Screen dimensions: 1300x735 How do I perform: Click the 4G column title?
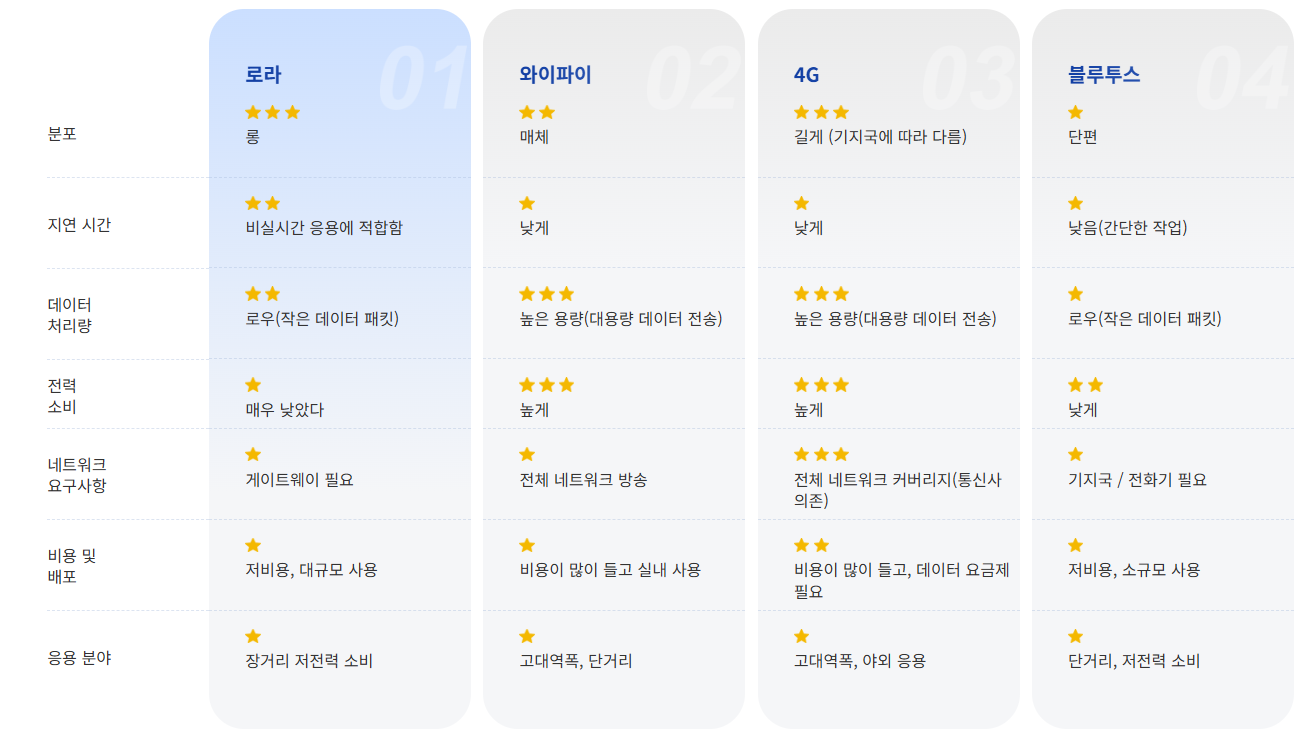(806, 75)
